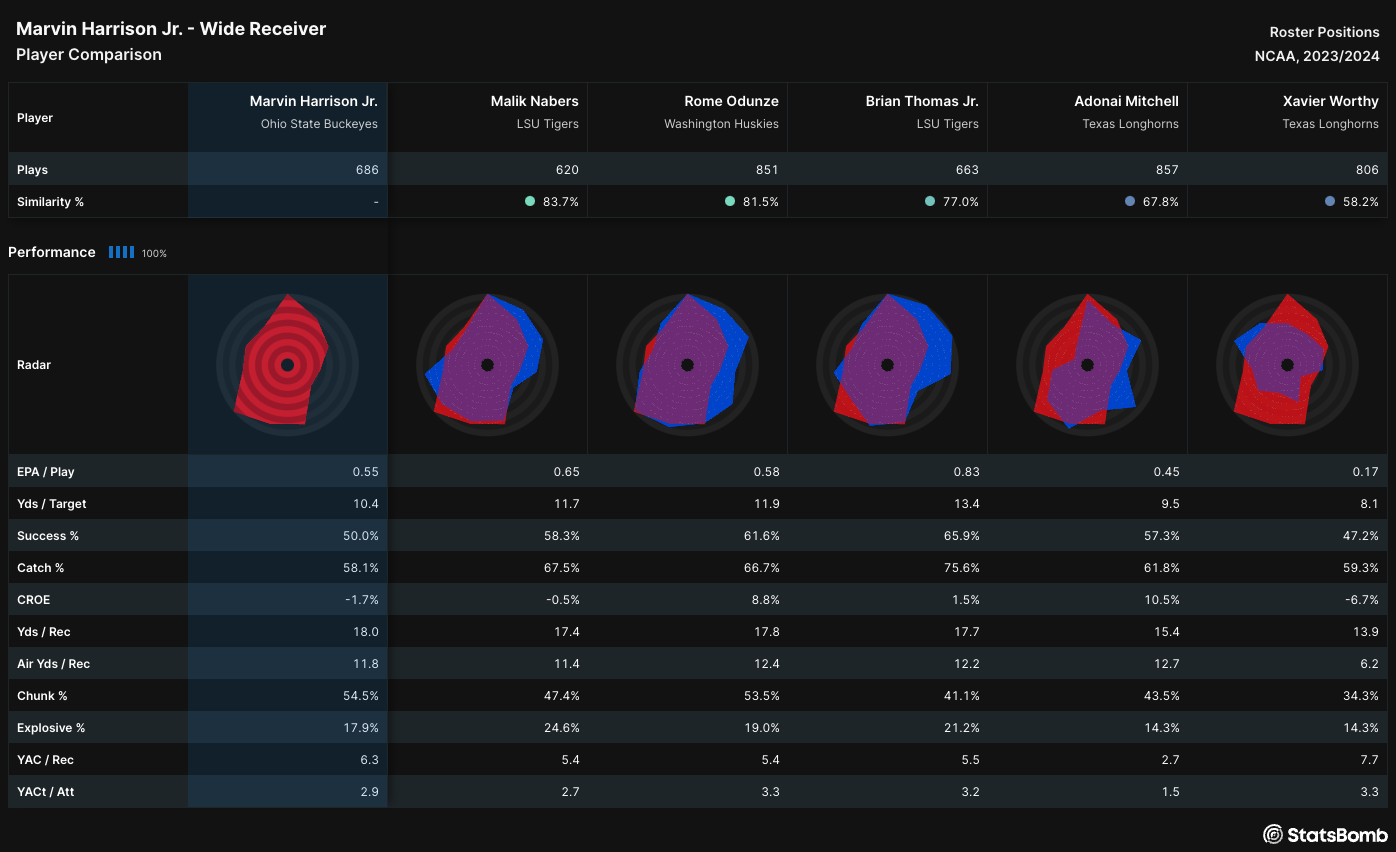Click Brian Thomas Jr. 13.4 Yds / Target value
The image size is (1396, 852).
pyautogui.click(x=968, y=504)
